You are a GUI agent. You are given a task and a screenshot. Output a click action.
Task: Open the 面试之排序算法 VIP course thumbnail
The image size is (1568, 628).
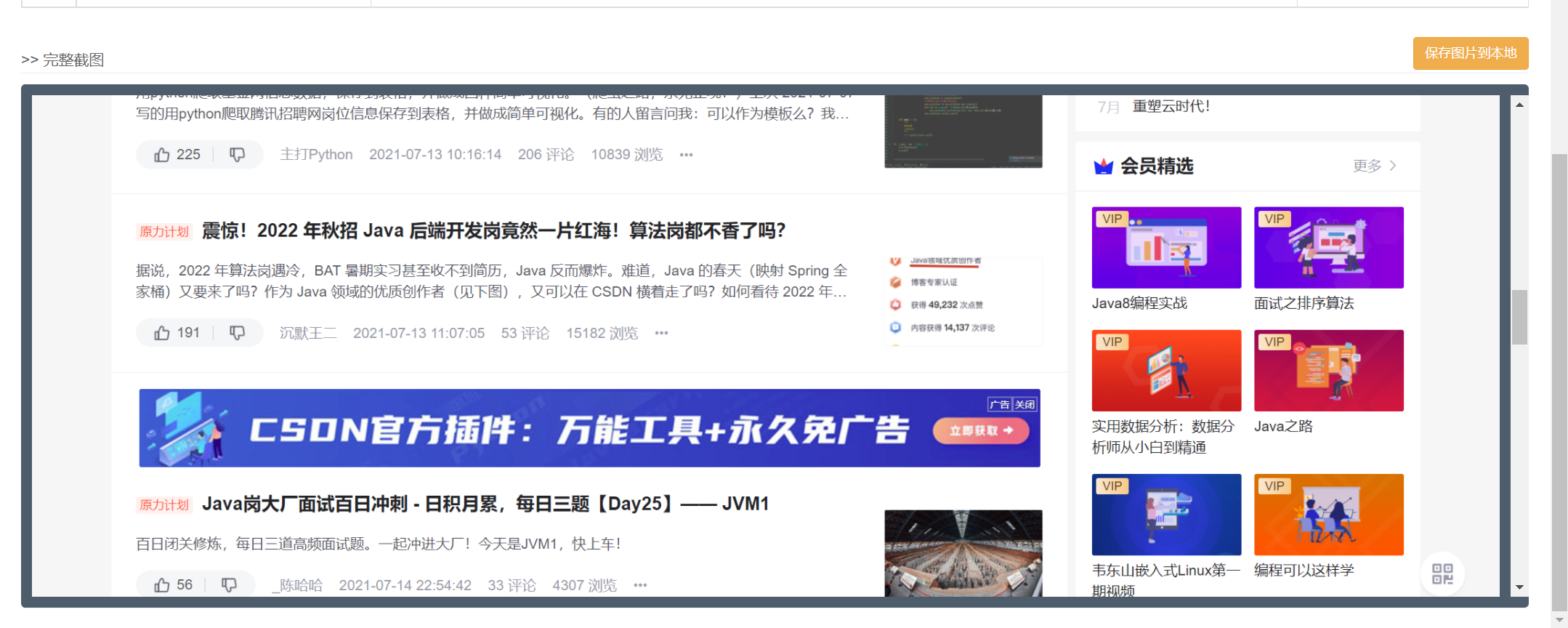1328,247
